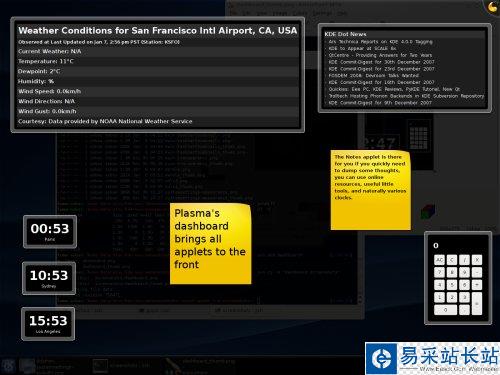Click calculator digit 4
This screenshot has height=375, width=500.
(x=439, y=285)
